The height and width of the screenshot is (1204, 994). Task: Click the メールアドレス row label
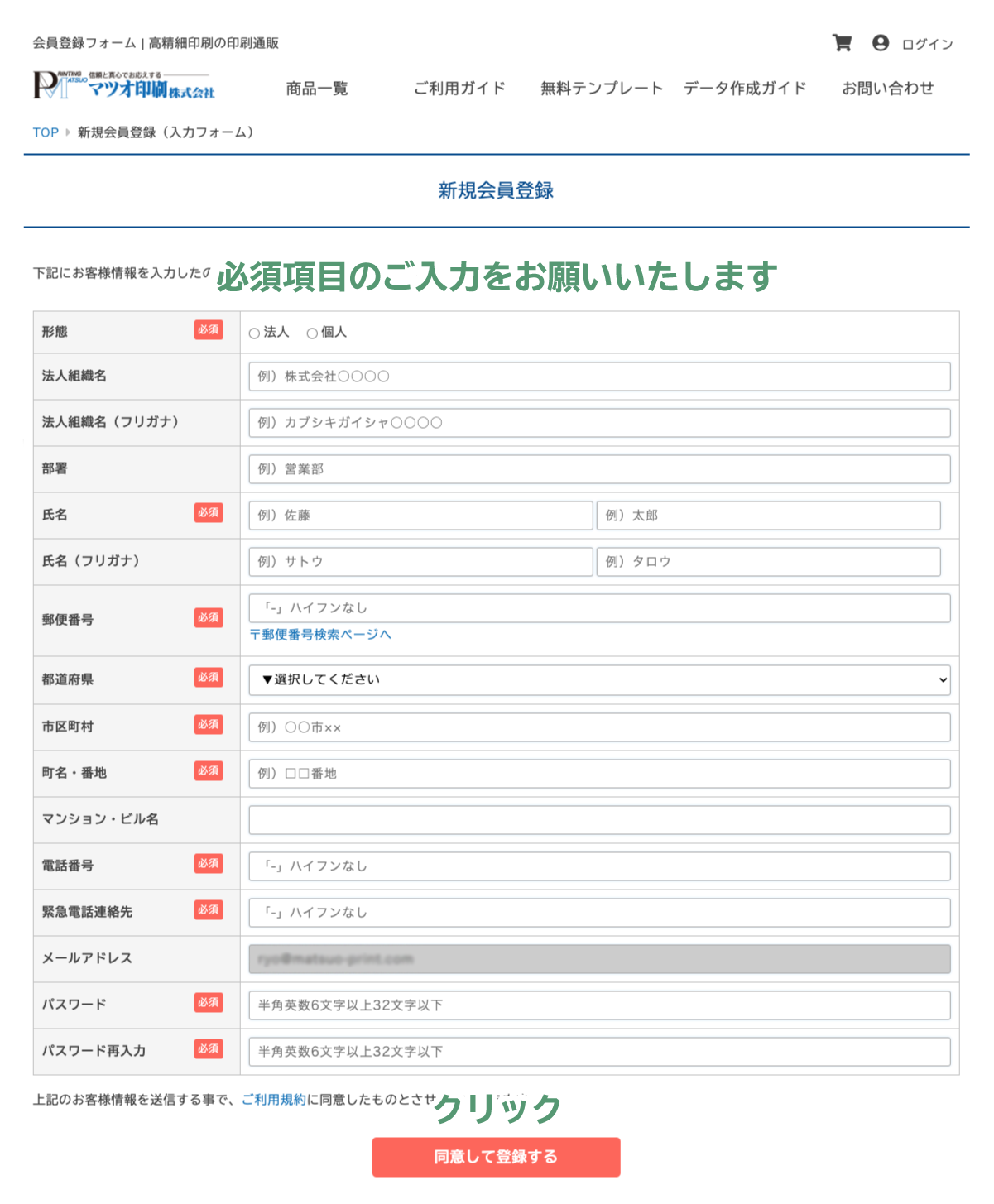coord(87,958)
